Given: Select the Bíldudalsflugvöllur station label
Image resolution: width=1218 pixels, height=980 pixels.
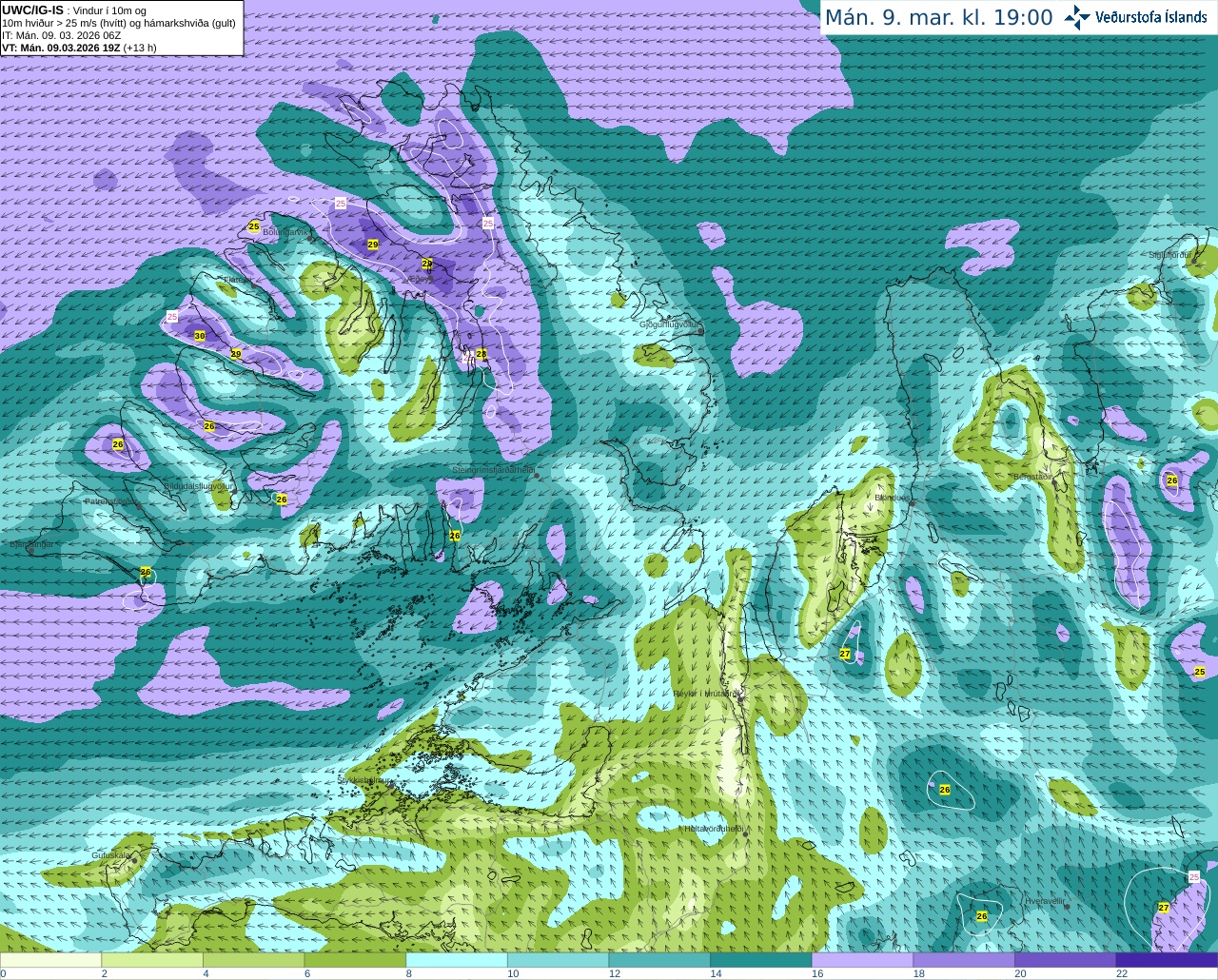Looking at the screenshot, I should pyautogui.click(x=198, y=486).
